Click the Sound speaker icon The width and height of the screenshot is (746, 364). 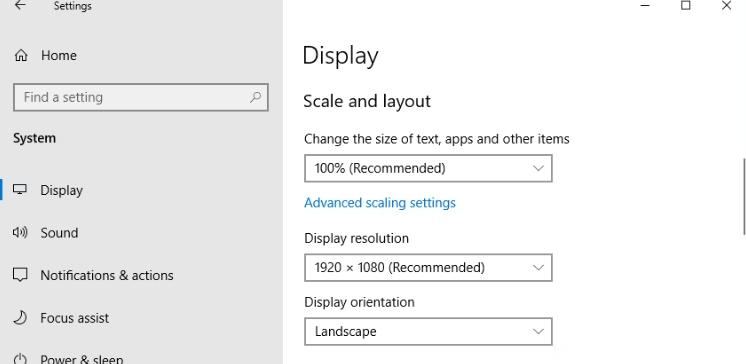pyautogui.click(x=20, y=232)
